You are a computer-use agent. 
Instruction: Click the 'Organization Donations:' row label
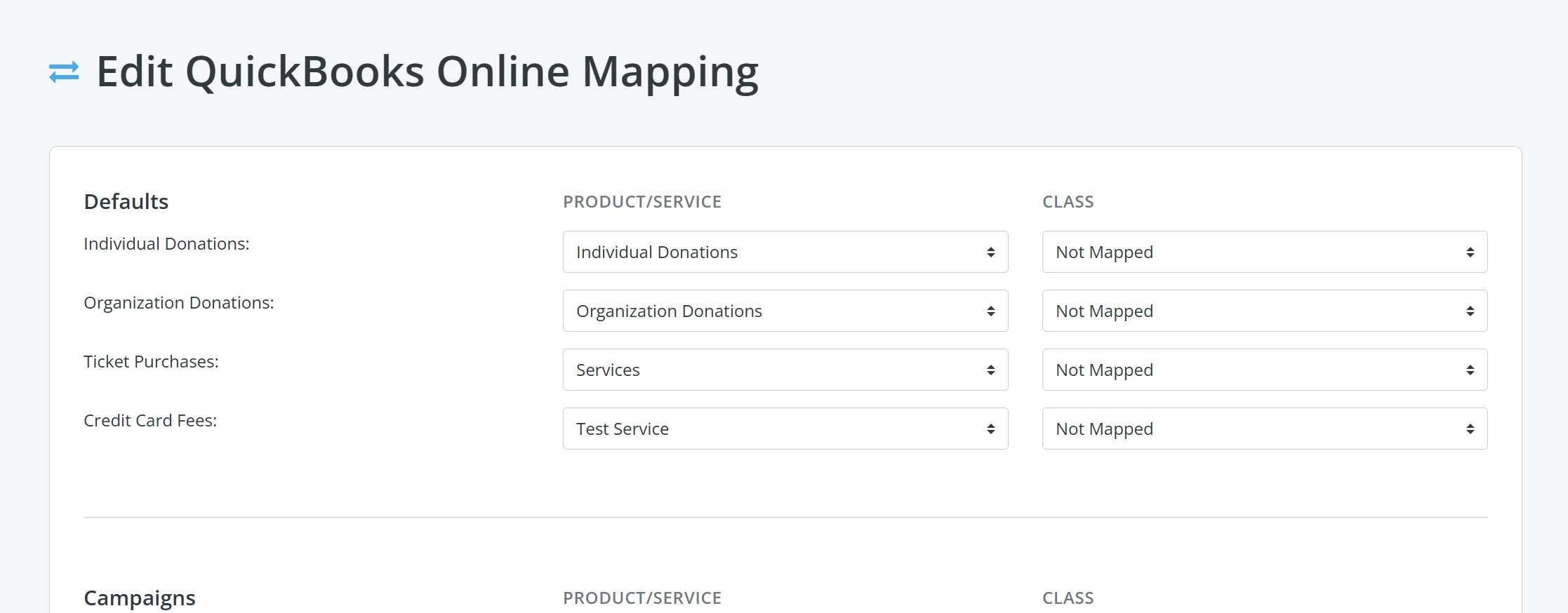(x=179, y=303)
